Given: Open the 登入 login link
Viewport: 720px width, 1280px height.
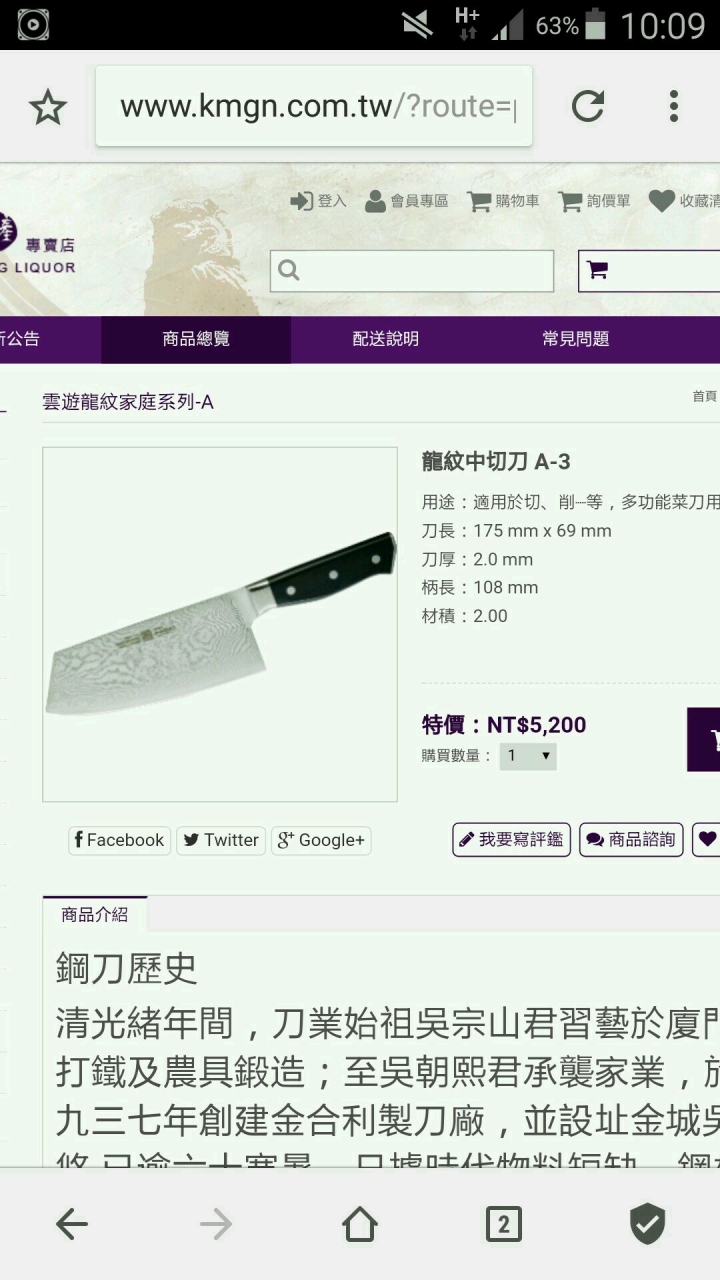Looking at the screenshot, I should coord(318,201).
